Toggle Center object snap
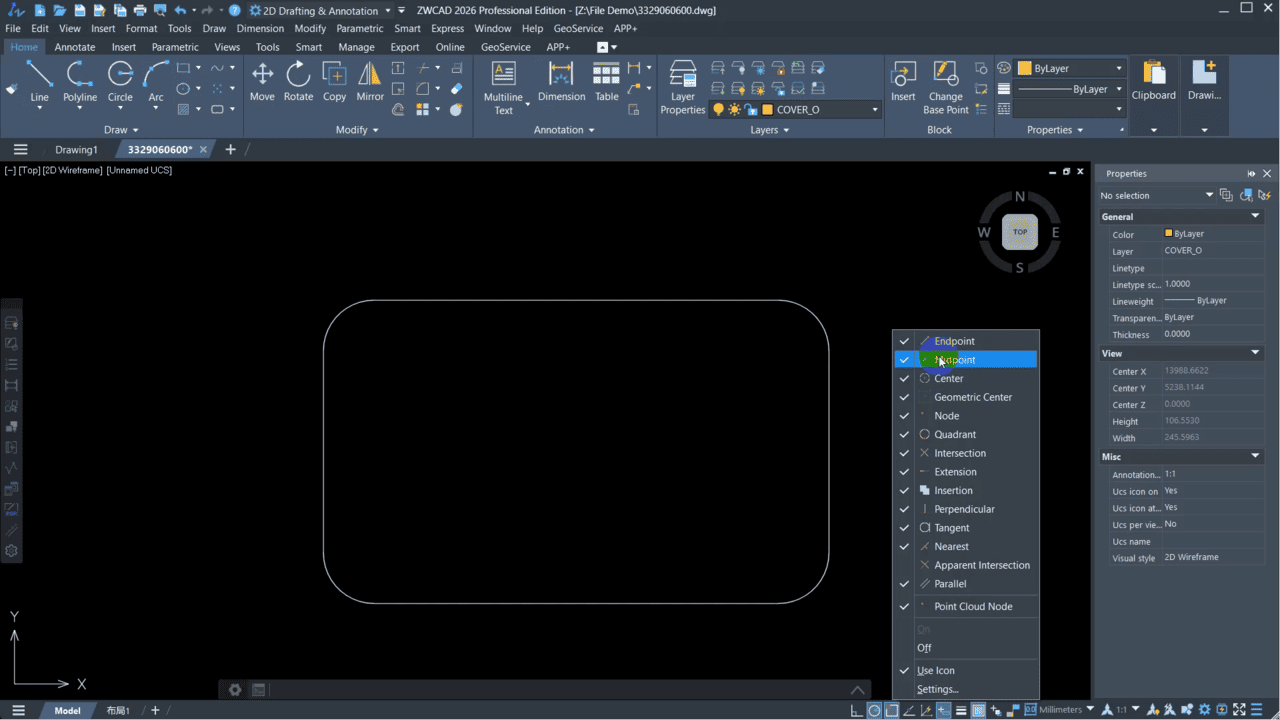 (x=966, y=378)
